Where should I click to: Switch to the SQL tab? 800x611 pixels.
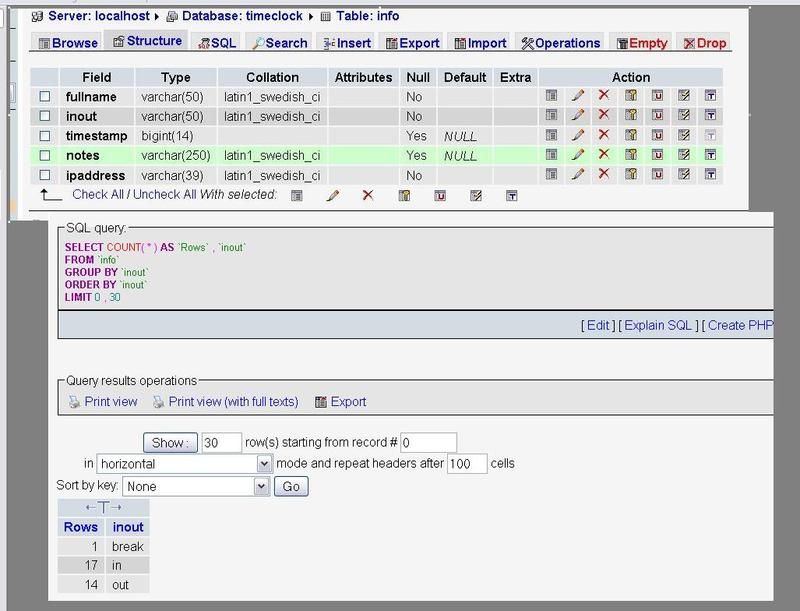tap(217, 43)
